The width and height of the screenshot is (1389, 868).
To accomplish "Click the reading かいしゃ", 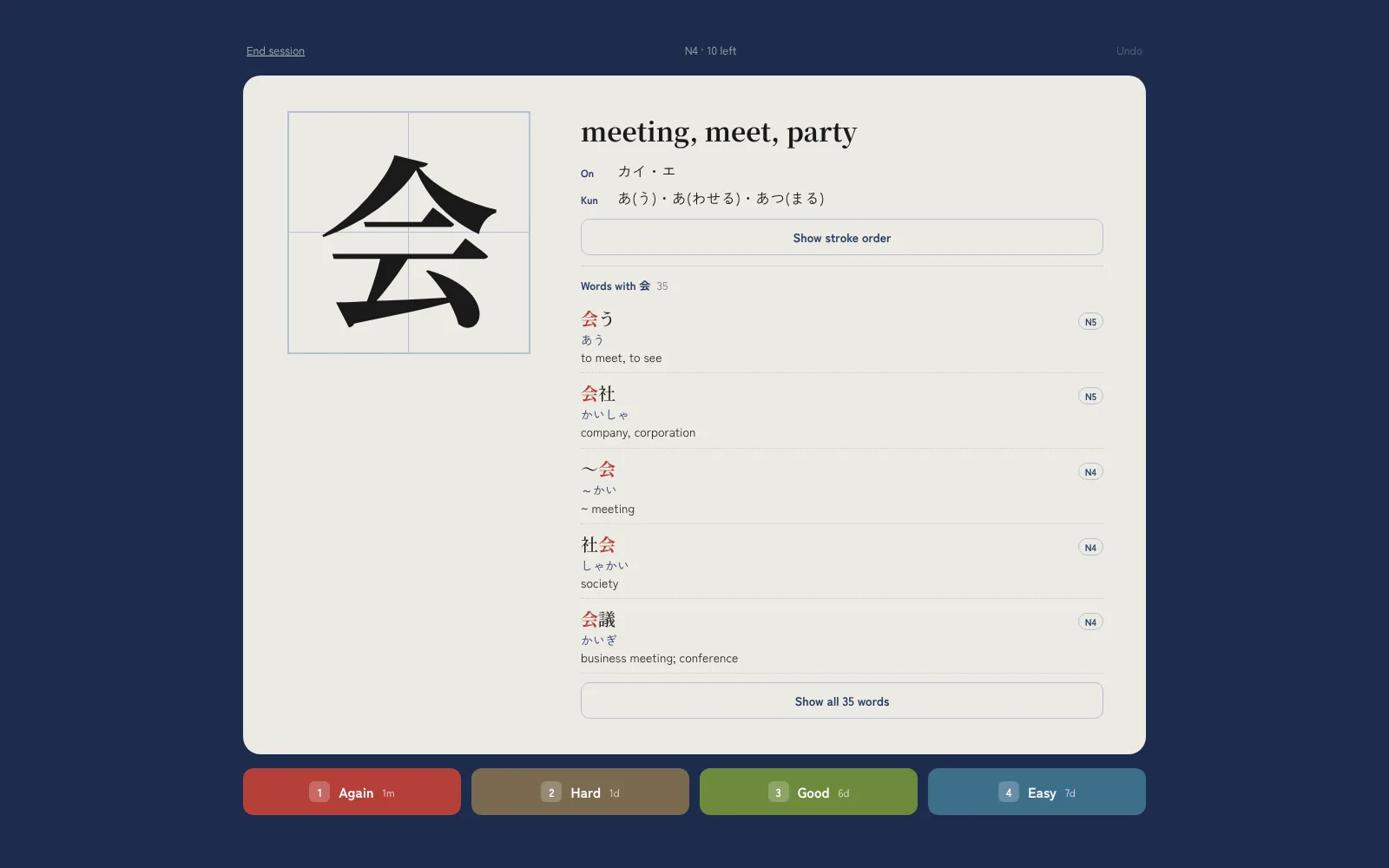I will click(x=605, y=415).
